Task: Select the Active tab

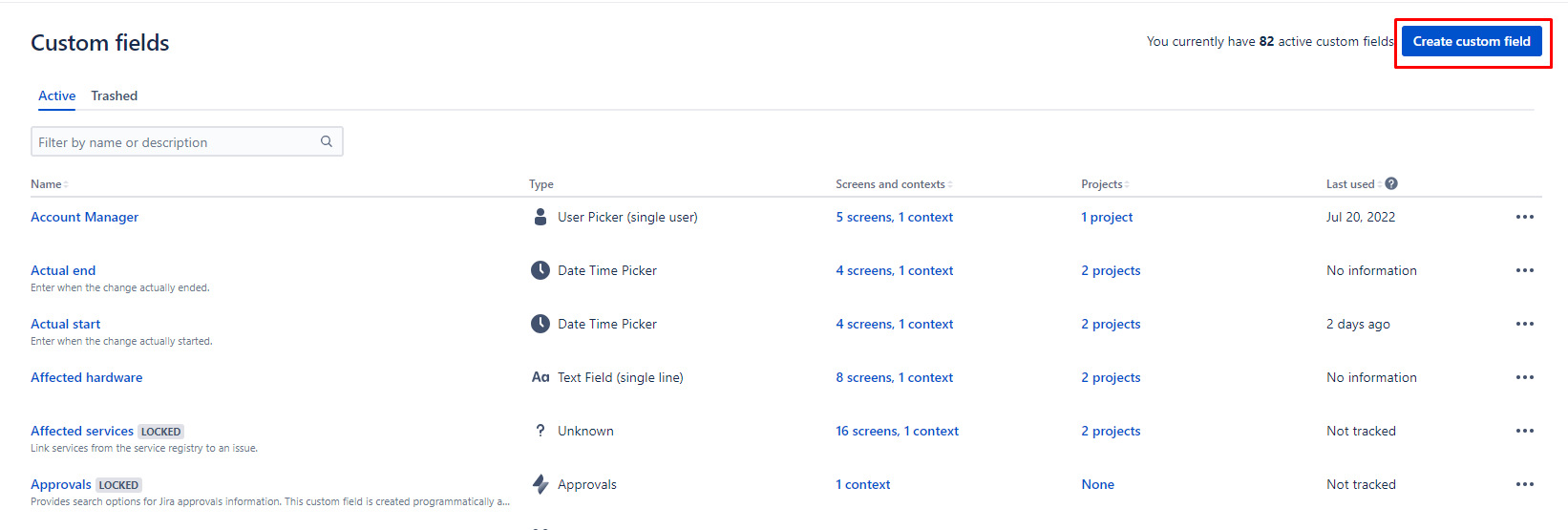Action: pos(57,95)
